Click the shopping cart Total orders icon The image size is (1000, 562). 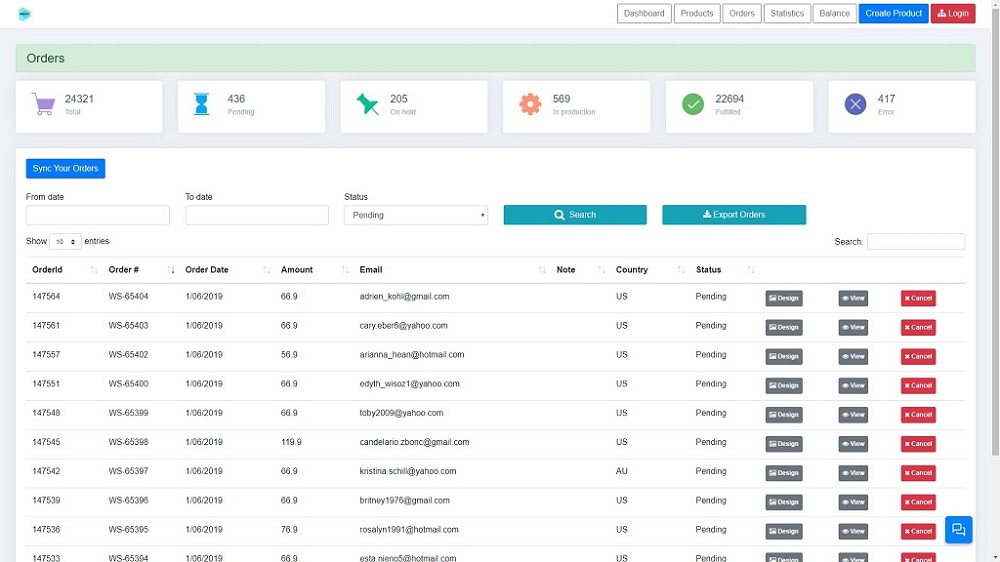tap(44, 104)
